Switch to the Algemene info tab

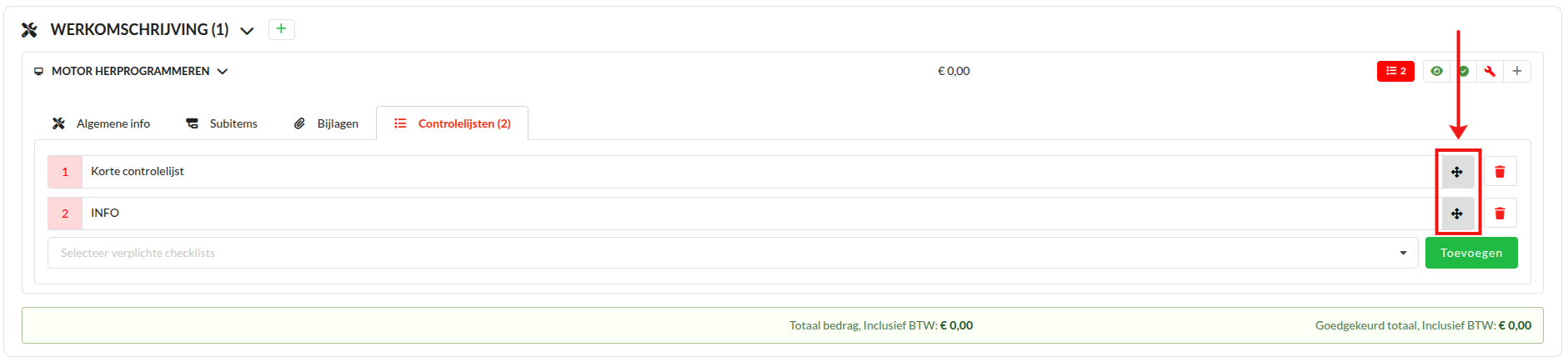(x=102, y=123)
